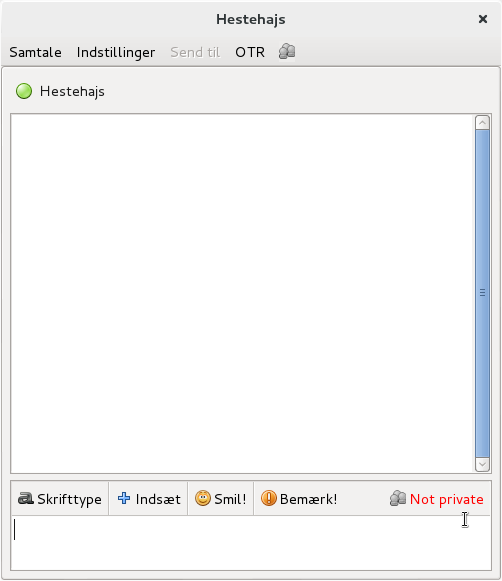Viewport: 502px width, 581px height.
Task: Click the OTR icon in menu bar
Action: pyautogui.click(x=287, y=52)
